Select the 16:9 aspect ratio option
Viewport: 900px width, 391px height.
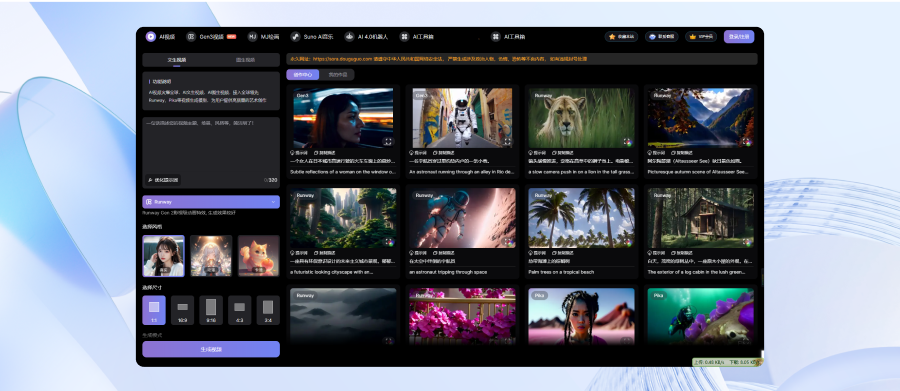[183, 310]
